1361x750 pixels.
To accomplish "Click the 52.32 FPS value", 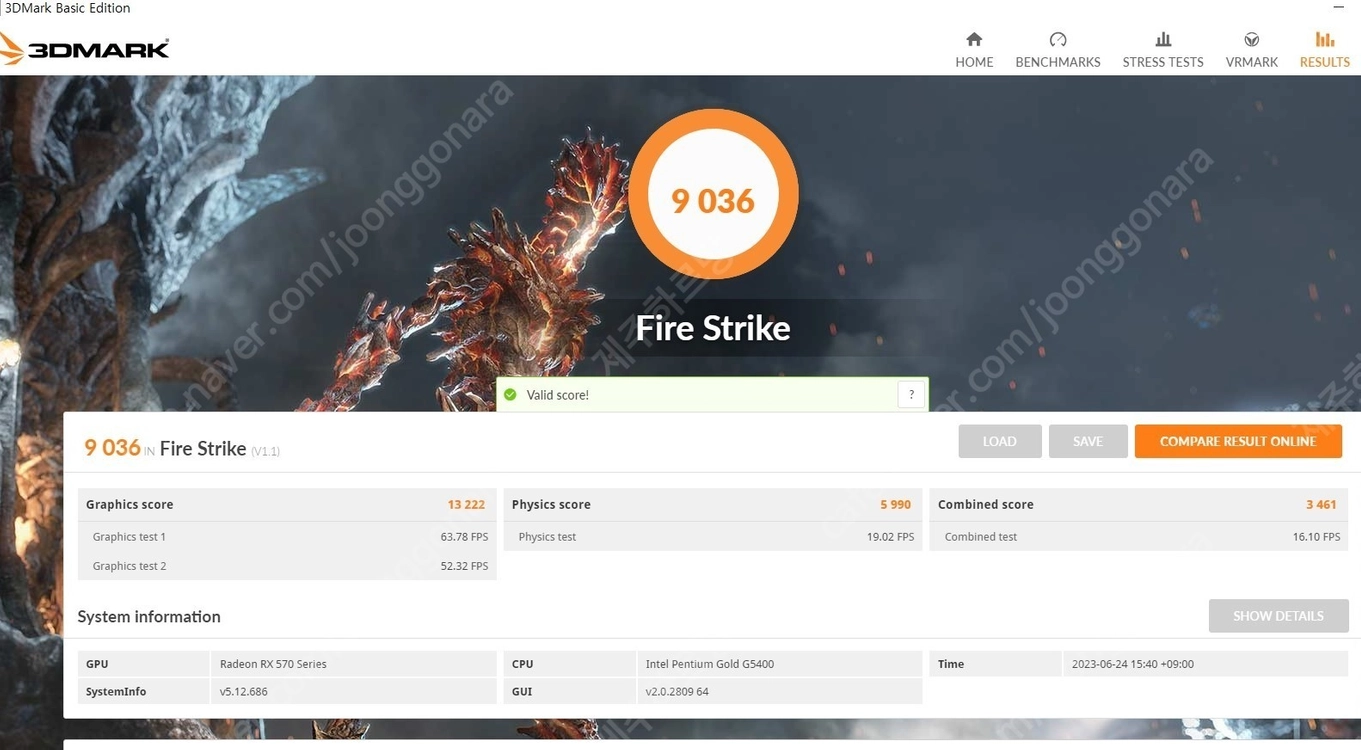I will [465, 566].
